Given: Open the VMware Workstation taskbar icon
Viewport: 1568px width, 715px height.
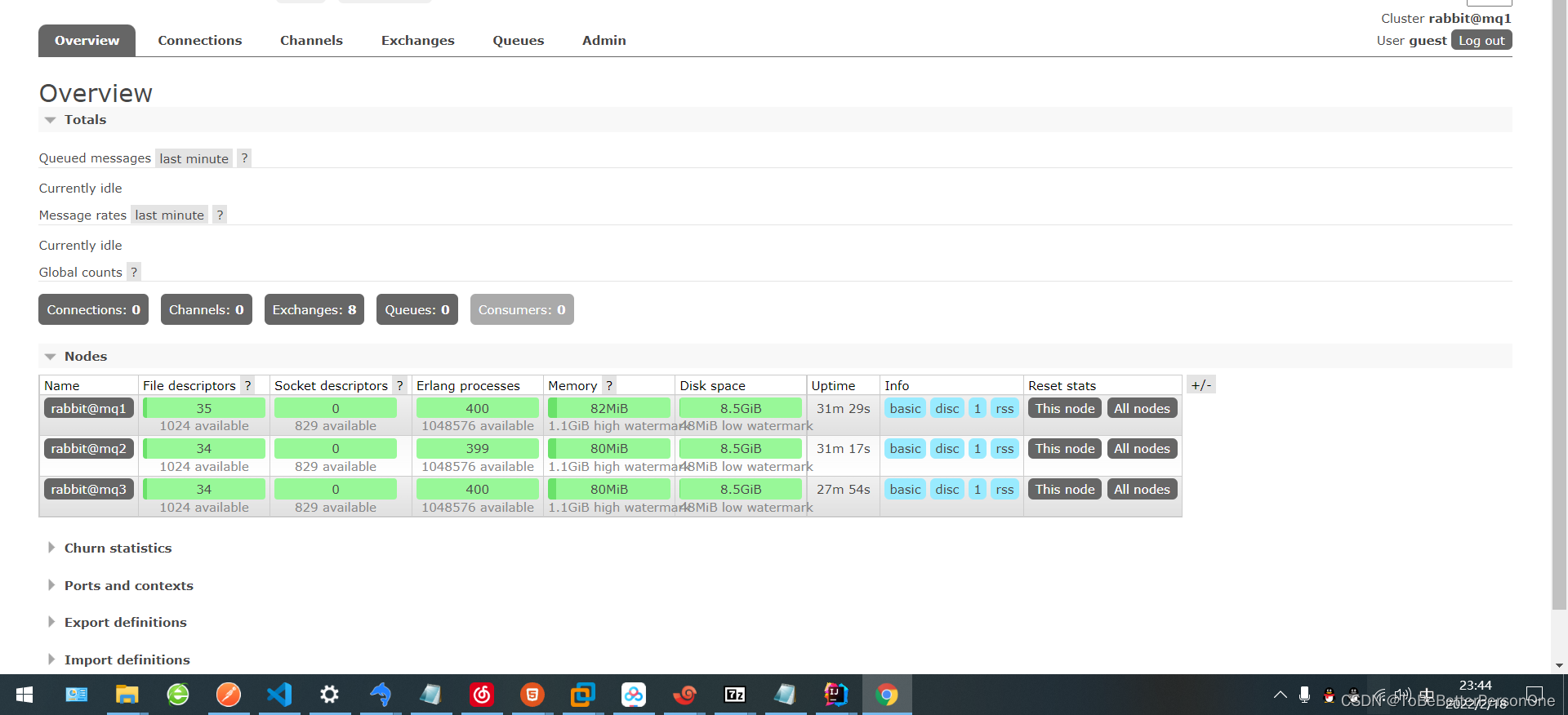Looking at the screenshot, I should click(583, 695).
